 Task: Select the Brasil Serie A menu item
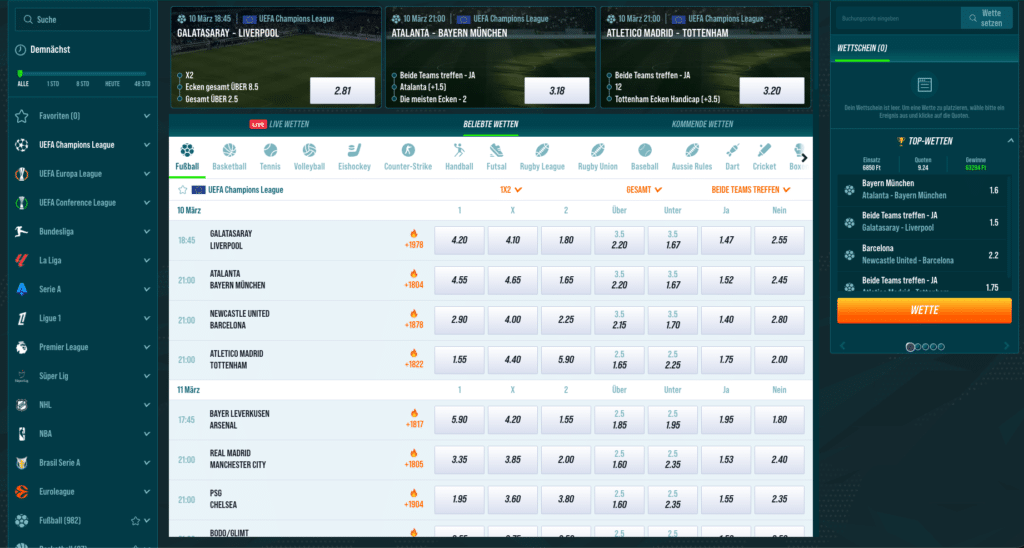click(x=82, y=462)
